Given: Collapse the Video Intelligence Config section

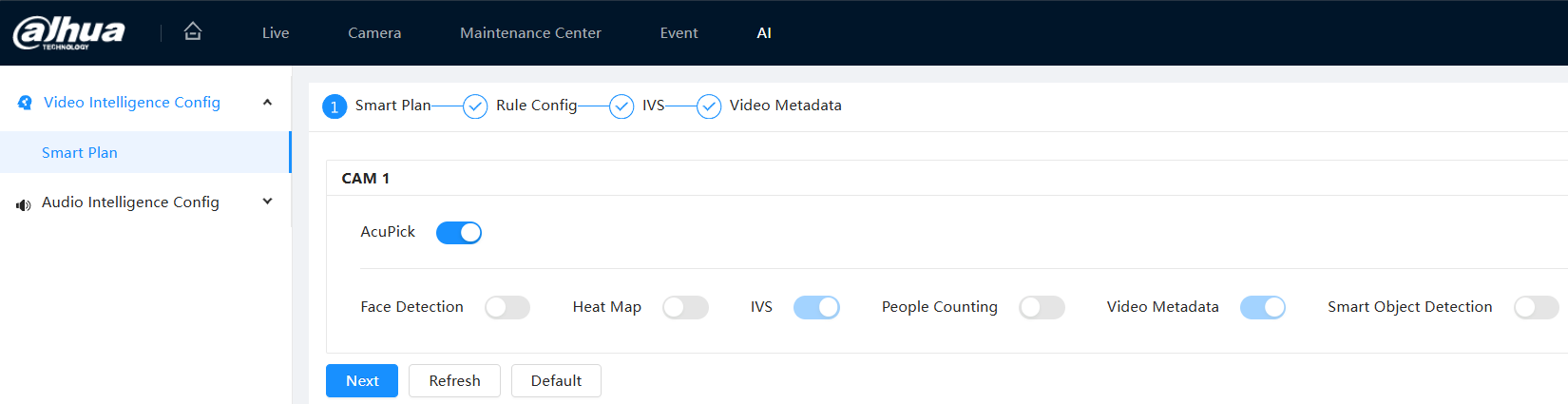Looking at the screenshot, I should 267,103.
